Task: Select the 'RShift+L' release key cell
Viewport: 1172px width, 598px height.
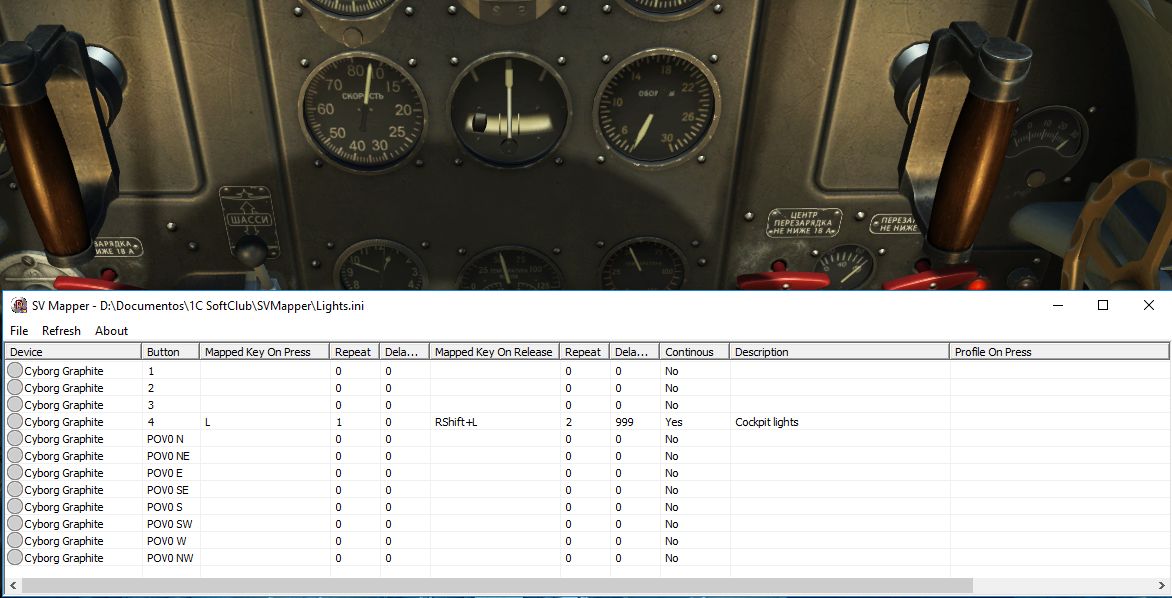Action: point(495,422)
